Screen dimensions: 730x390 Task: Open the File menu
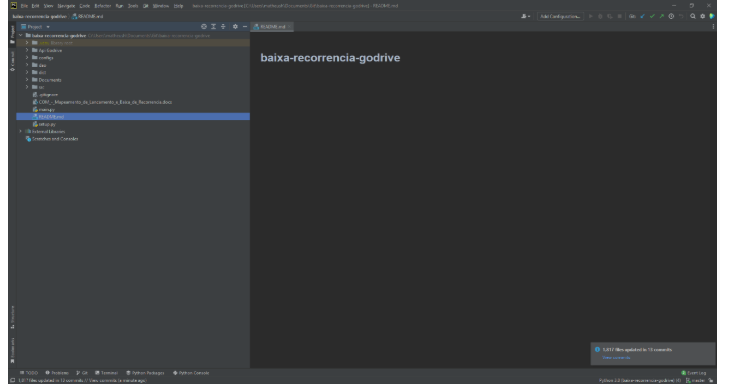[24, 6]
